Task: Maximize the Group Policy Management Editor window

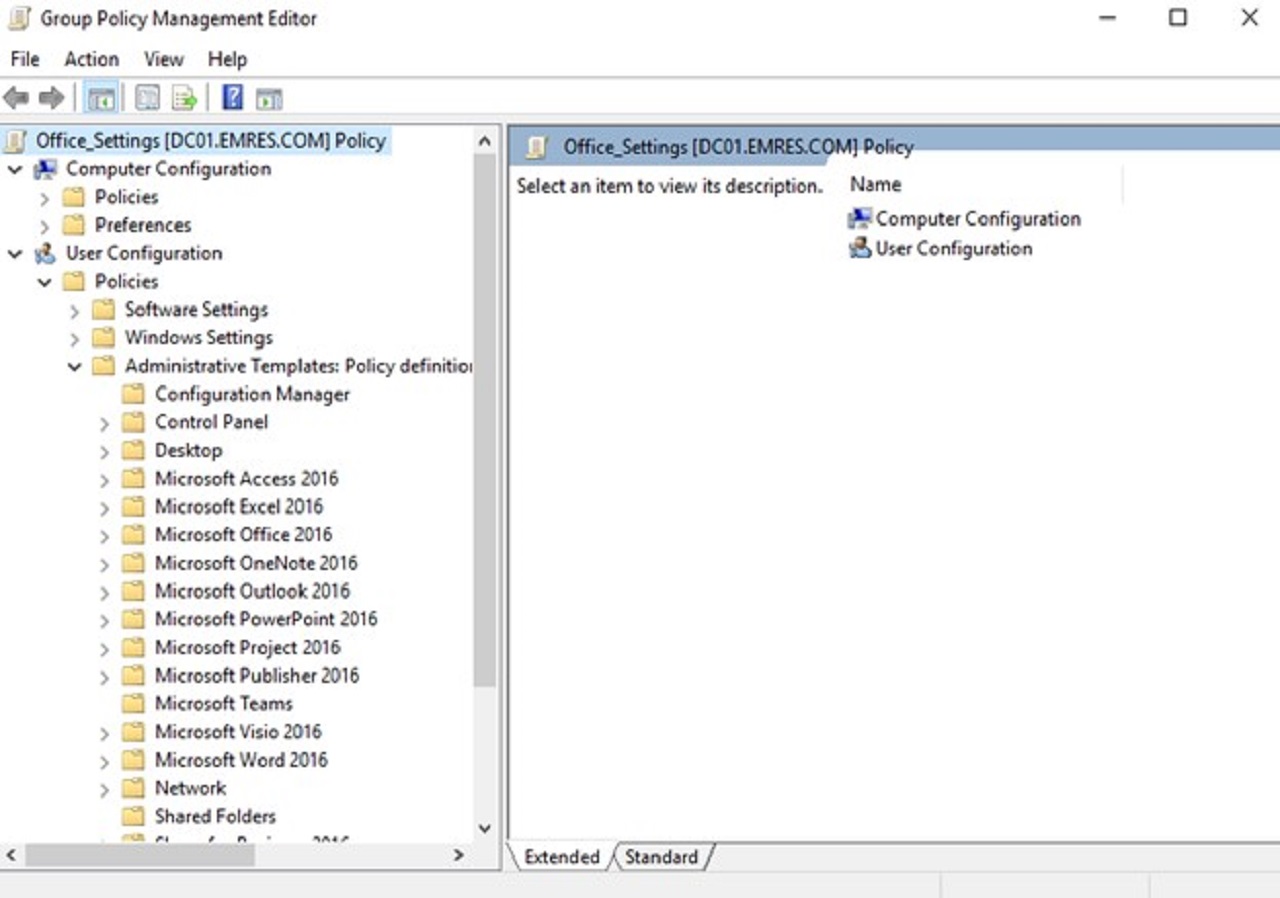Action: pyautogui.click(x=1178, y=18)
